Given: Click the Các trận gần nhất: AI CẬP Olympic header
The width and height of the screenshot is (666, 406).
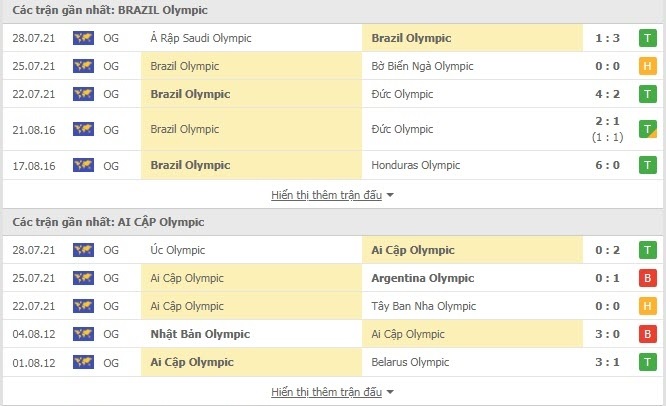Looking at the screenshot, I should coord(108,222).
